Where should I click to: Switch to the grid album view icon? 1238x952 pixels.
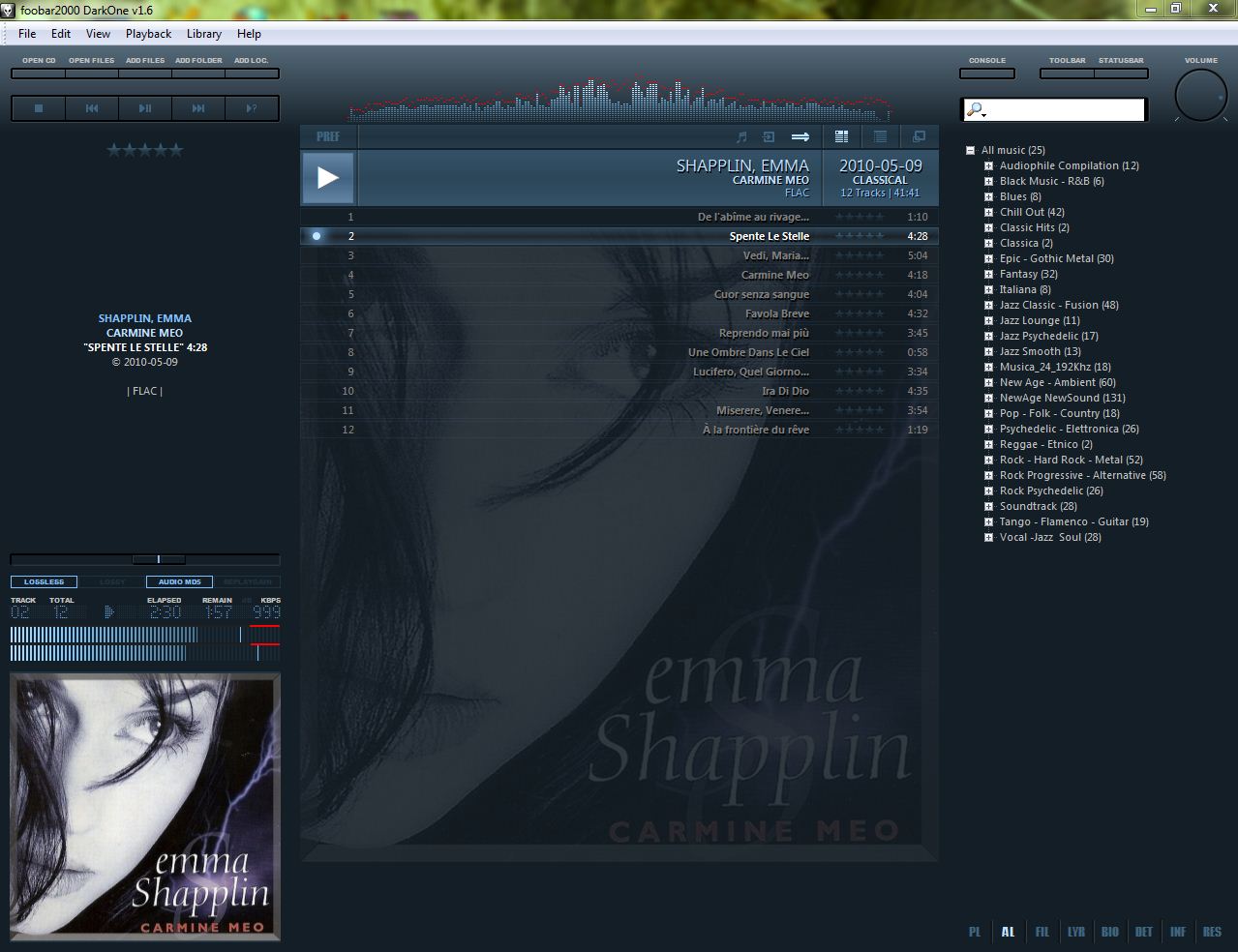841,137
